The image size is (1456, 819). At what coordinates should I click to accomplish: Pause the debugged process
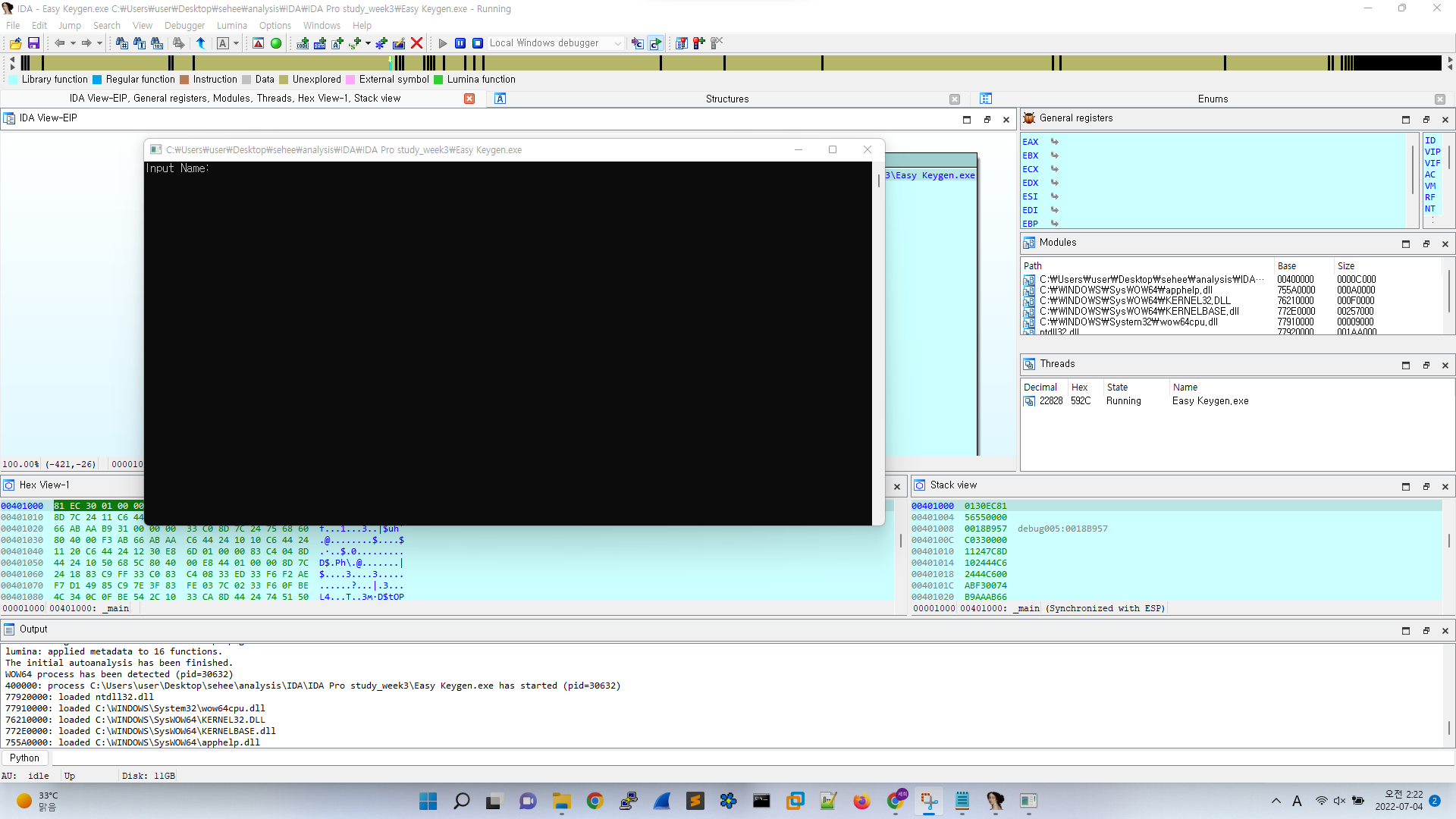(460, 43)
